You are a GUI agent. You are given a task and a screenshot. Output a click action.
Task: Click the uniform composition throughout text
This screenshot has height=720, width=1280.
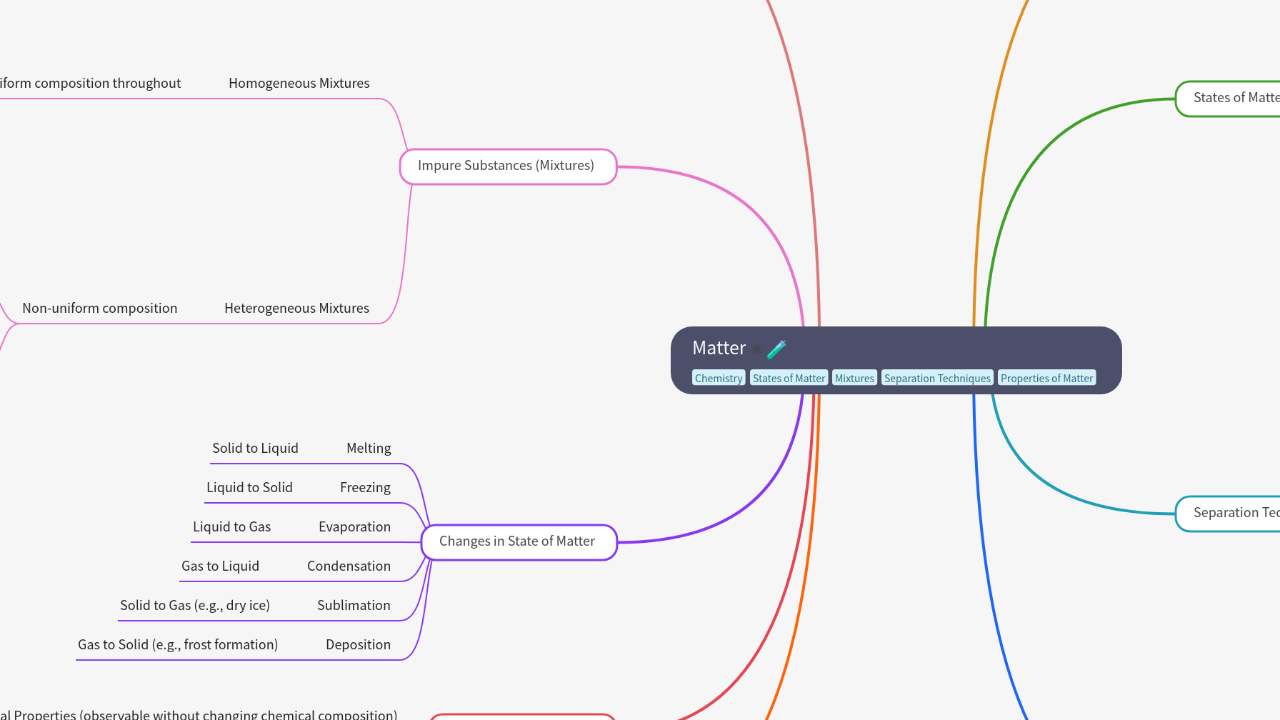(90, 83)
